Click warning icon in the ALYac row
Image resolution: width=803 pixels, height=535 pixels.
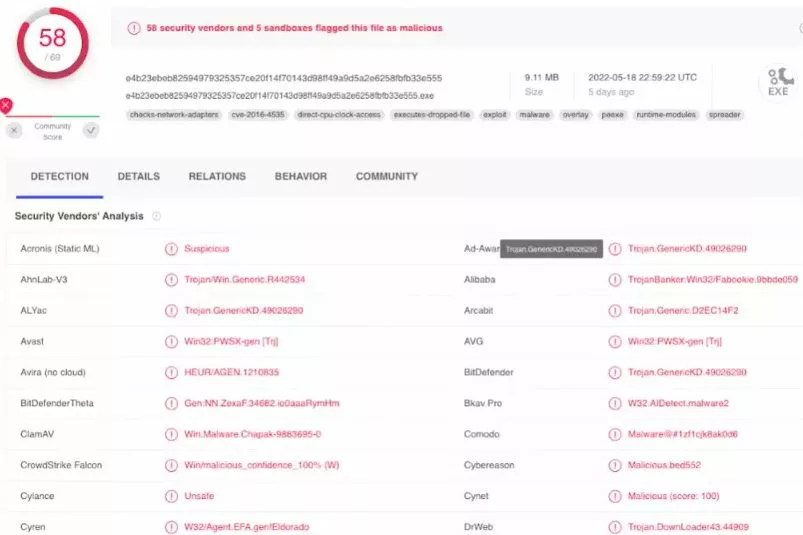click(171, 311)
